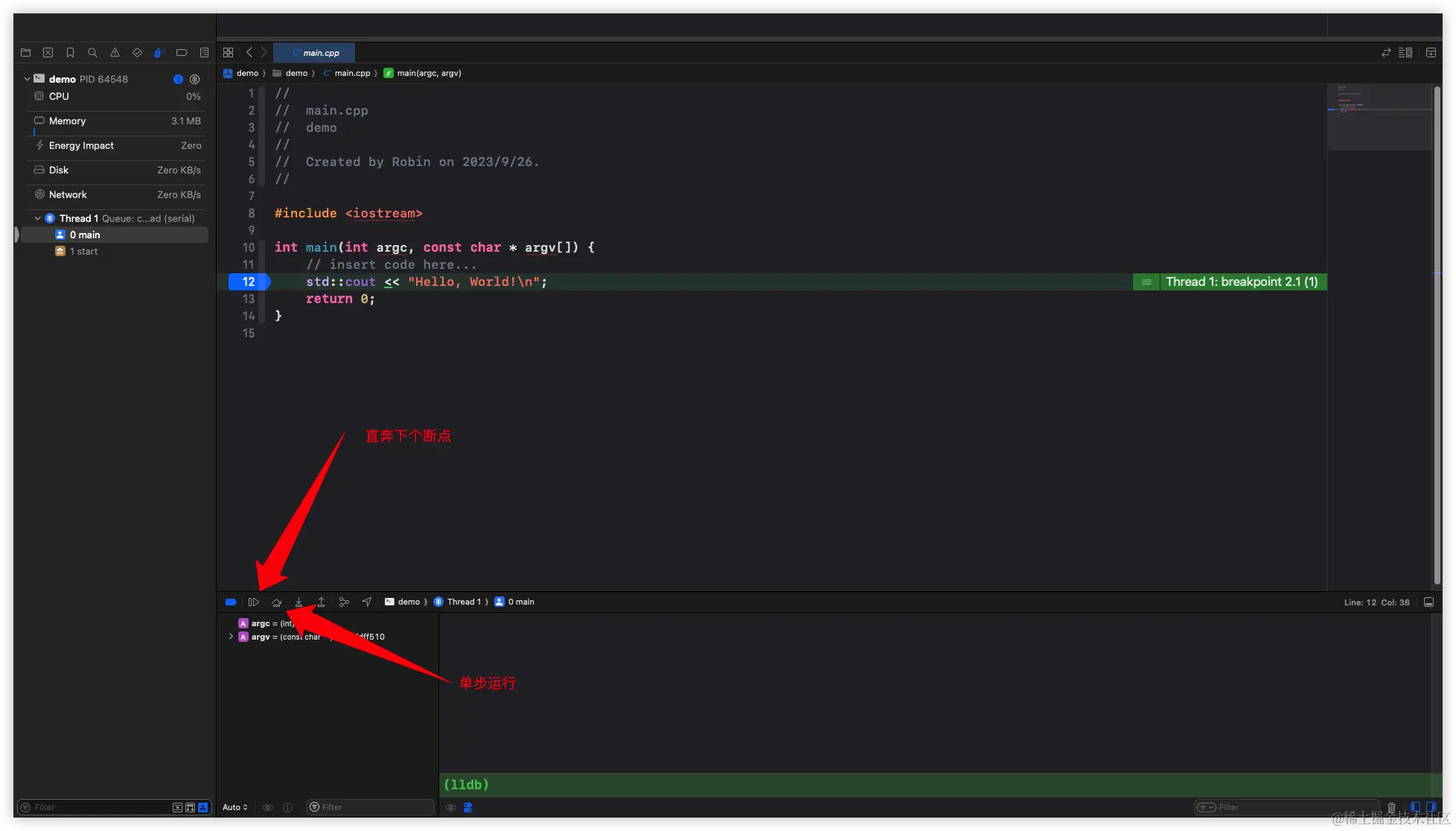Click the Simulate Location arrow icon
This screenshot has height=831, width=1456.
(x=366, y=602)
